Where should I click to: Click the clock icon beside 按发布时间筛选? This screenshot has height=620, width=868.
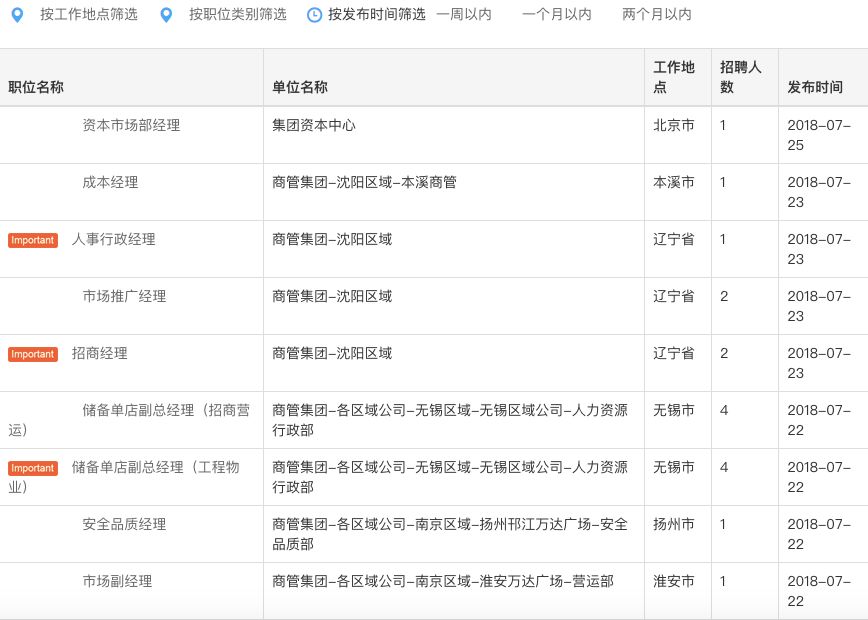(313, 15)
